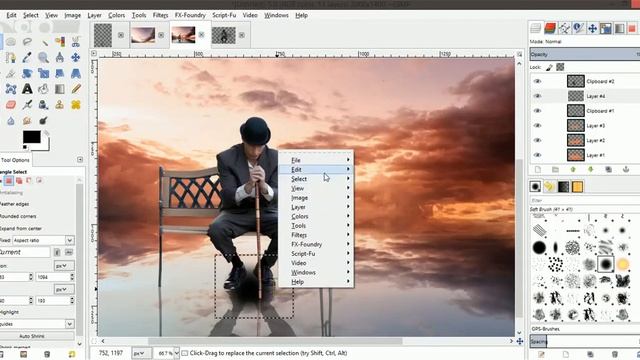The height and width of the screenshot is (360, 640).
Task: Expand the Filters submenu in context menu
Action: (316, 235)
